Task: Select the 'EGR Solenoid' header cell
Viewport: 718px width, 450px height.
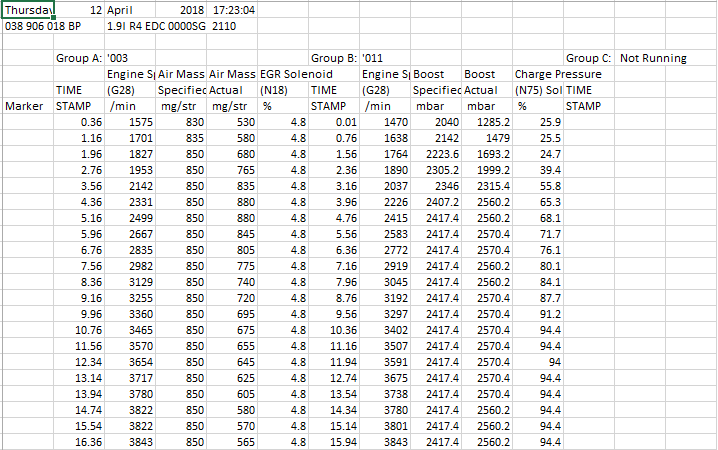Action: [x=296, y=74]
